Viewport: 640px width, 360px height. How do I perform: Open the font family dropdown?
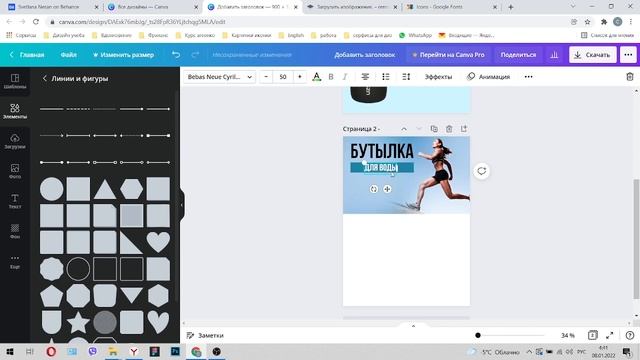point(220,77)
